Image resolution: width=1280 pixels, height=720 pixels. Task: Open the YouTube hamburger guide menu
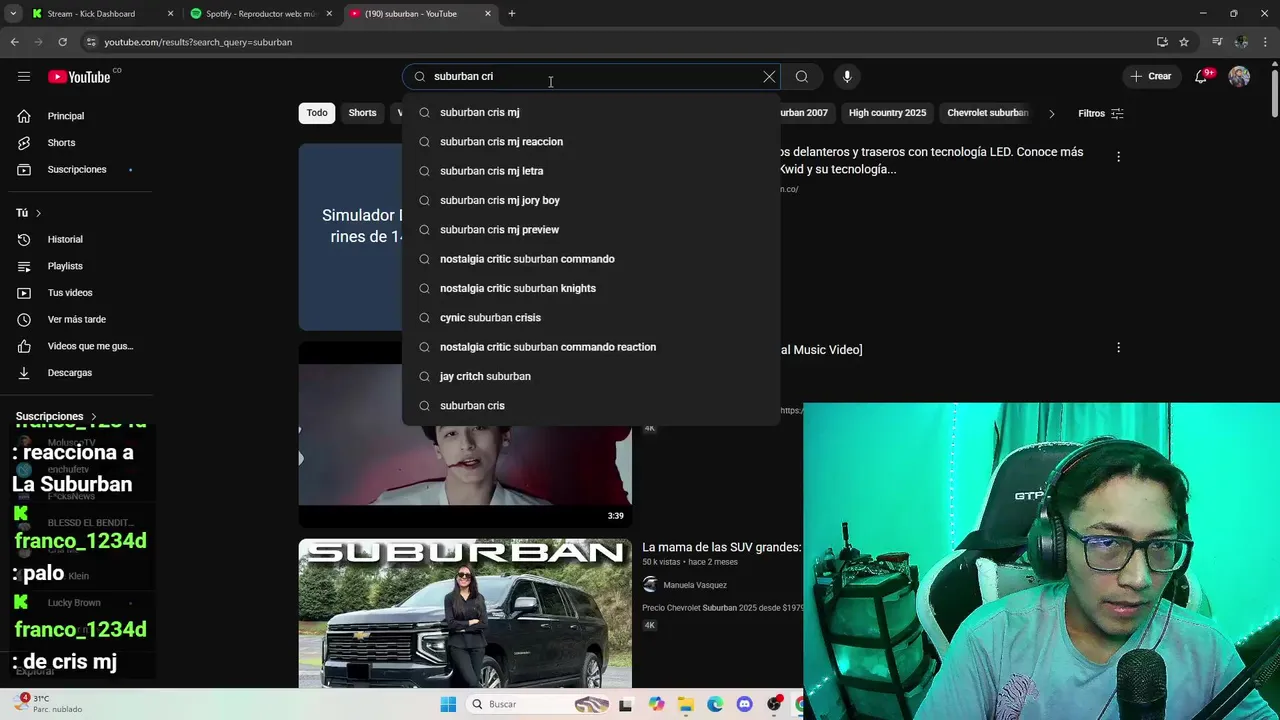(x=24, y=76)
